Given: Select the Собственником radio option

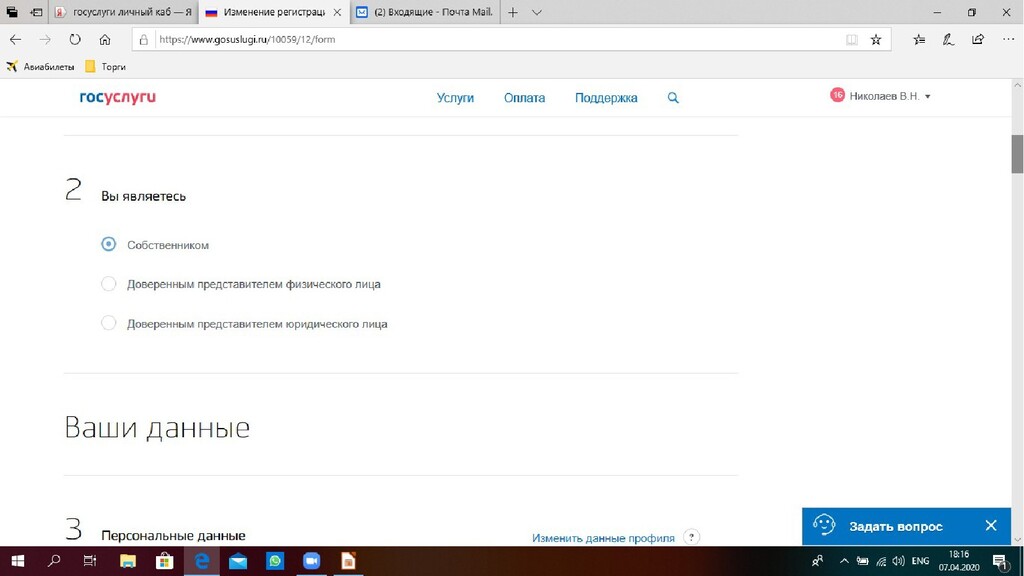Looking at the screenshot, I should click(108, 244).
